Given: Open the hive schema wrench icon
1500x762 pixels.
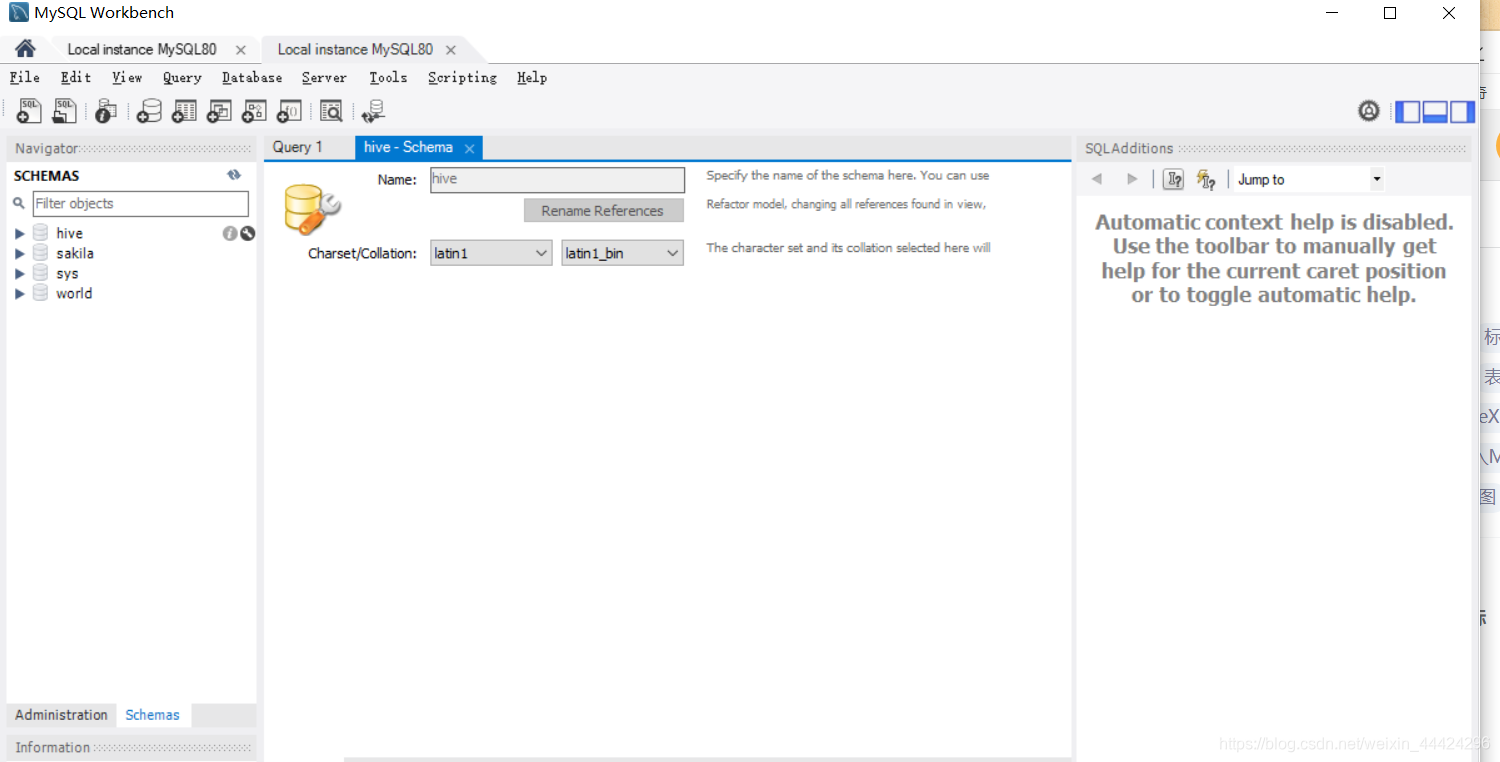Looking at the screenshot, I should click(x=247, y=233).
